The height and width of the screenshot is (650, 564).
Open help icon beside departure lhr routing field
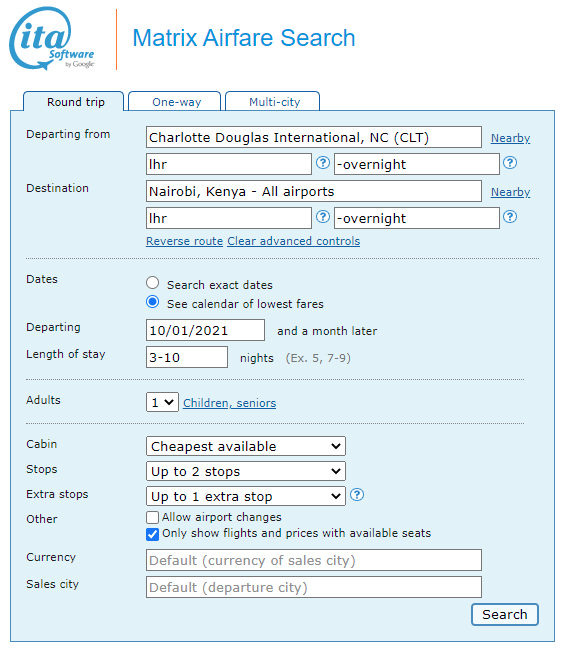[x=323, y=163]
